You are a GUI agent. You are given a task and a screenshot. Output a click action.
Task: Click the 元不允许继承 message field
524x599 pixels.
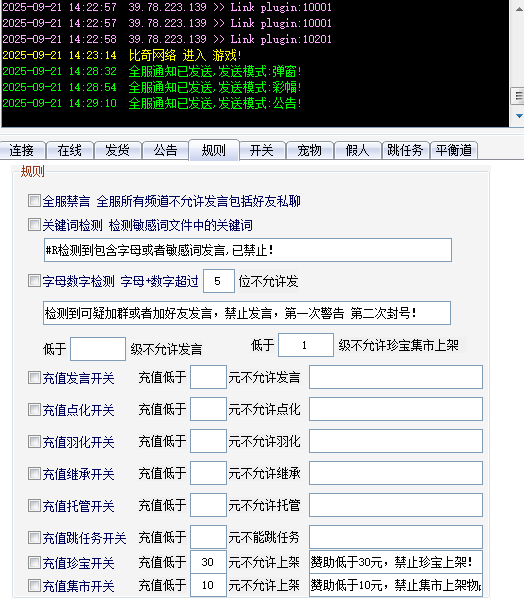click(396, 473)
